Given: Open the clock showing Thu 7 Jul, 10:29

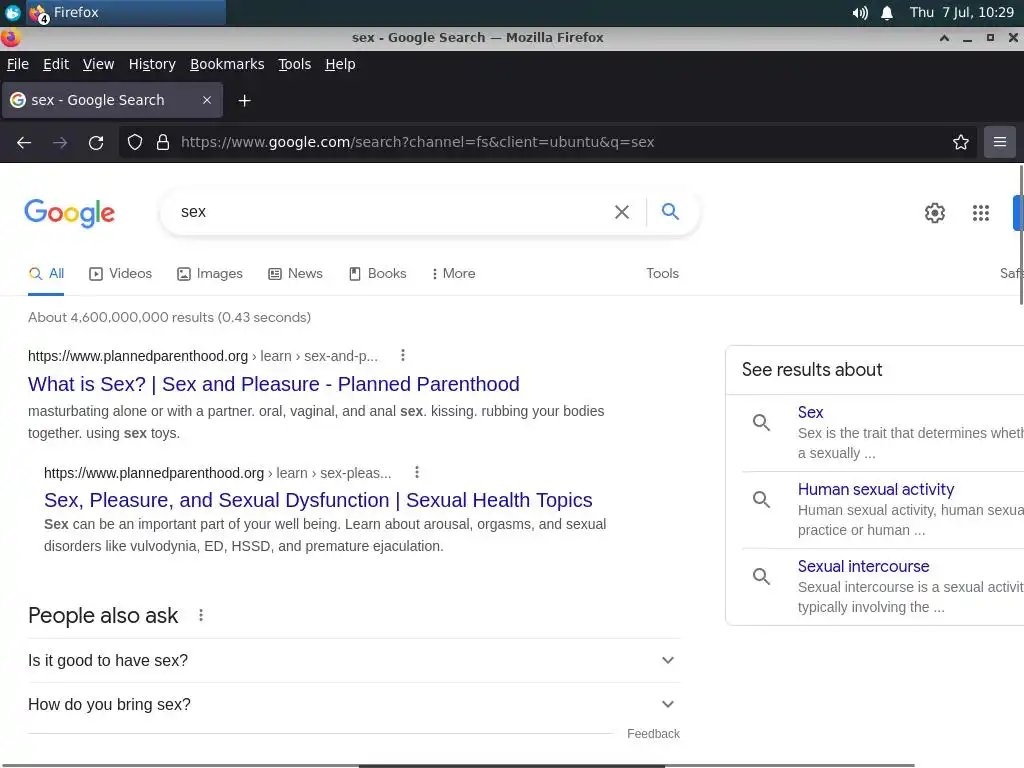Looking at the screenshot, I should click(x=961, y=12).
